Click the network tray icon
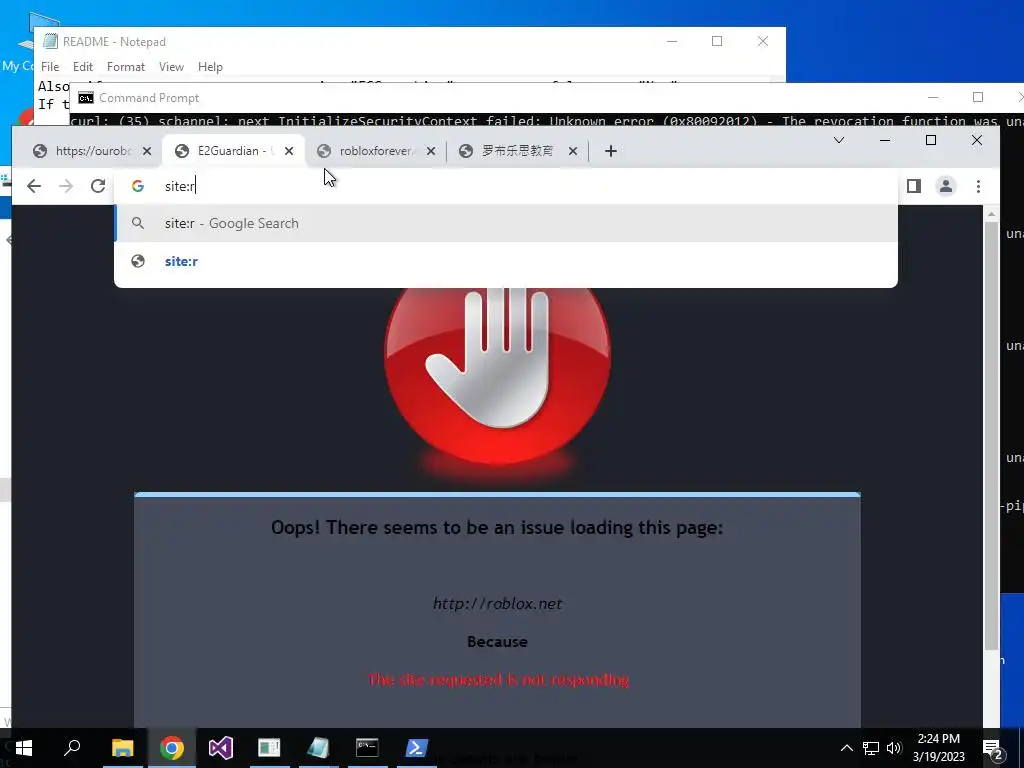This screenshot has width=1024, height=768. click(x=871, y=748)
